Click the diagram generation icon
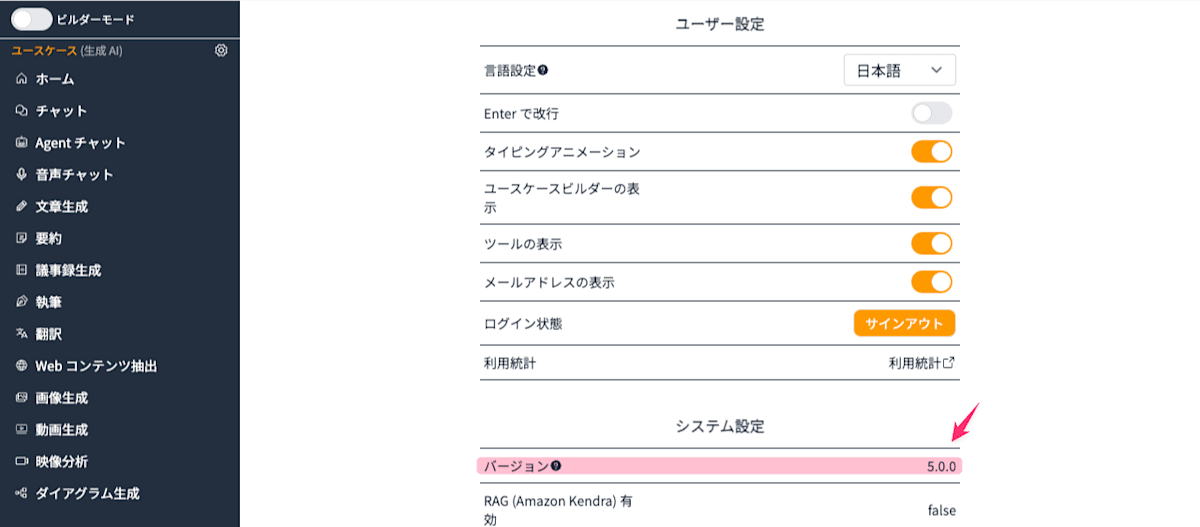The height and width of the screenshot is (527, 1200). pyautogui.click(x=21, y=494)
